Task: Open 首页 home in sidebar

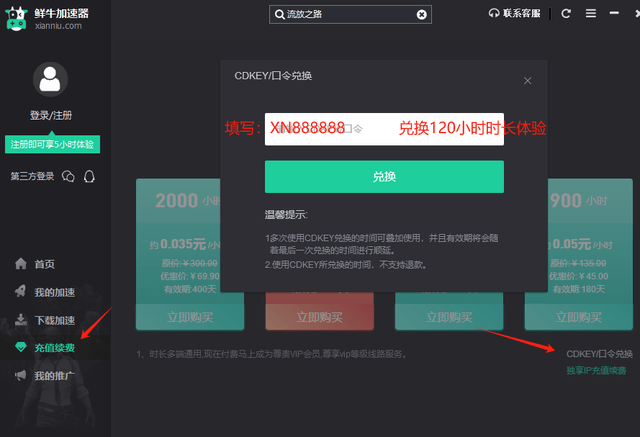Action: tap(44, 264)
